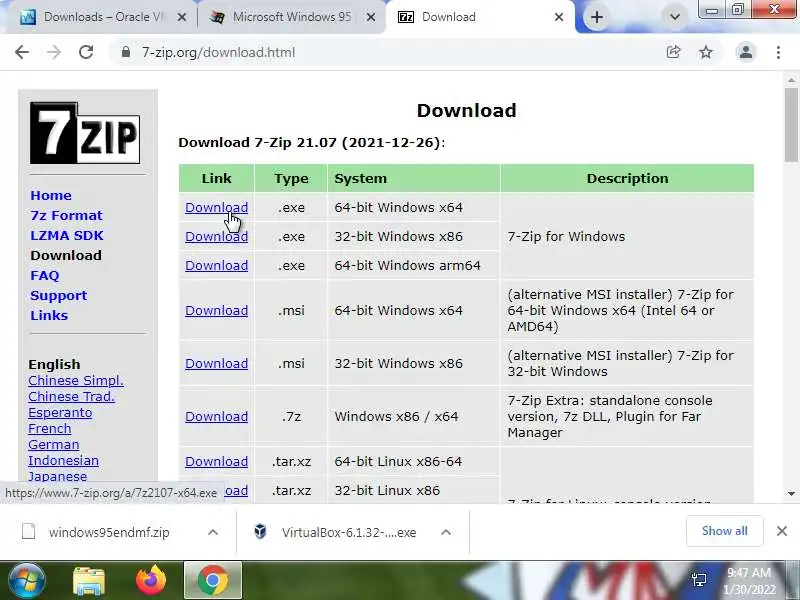Click the address bar URL
The height and width of the screenshot is (600, 800).
pyautogui.click(x=218, y=53)
